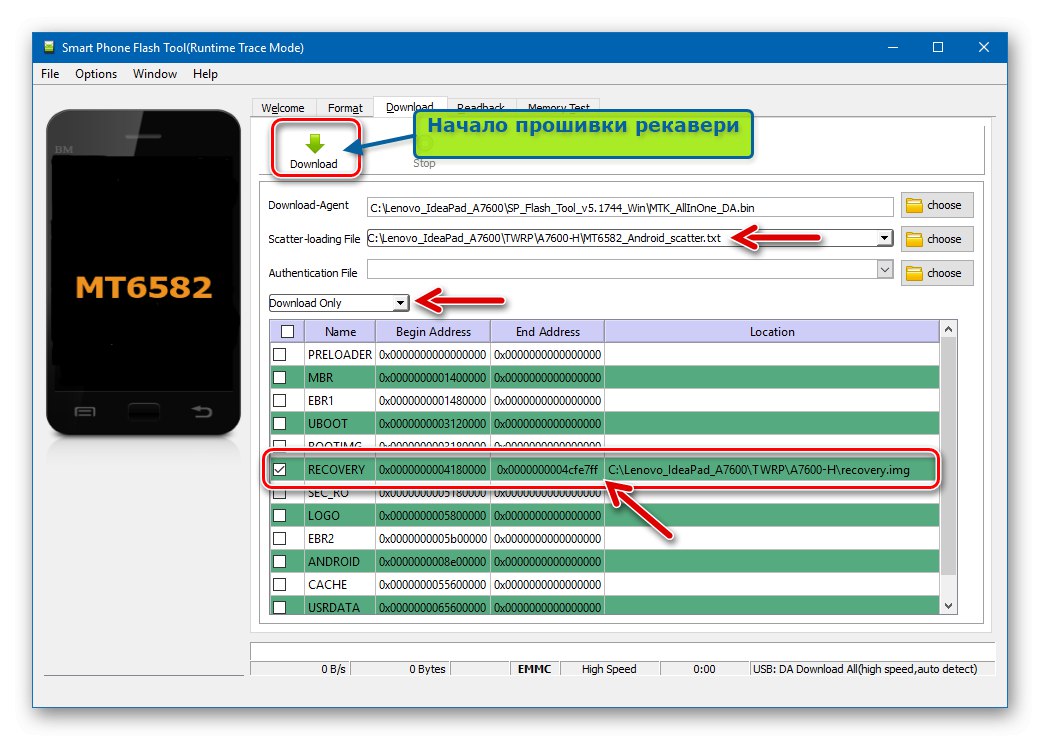
Task: Expand the Scatter-loading File dropdown arrow
Action: point(884,238)
